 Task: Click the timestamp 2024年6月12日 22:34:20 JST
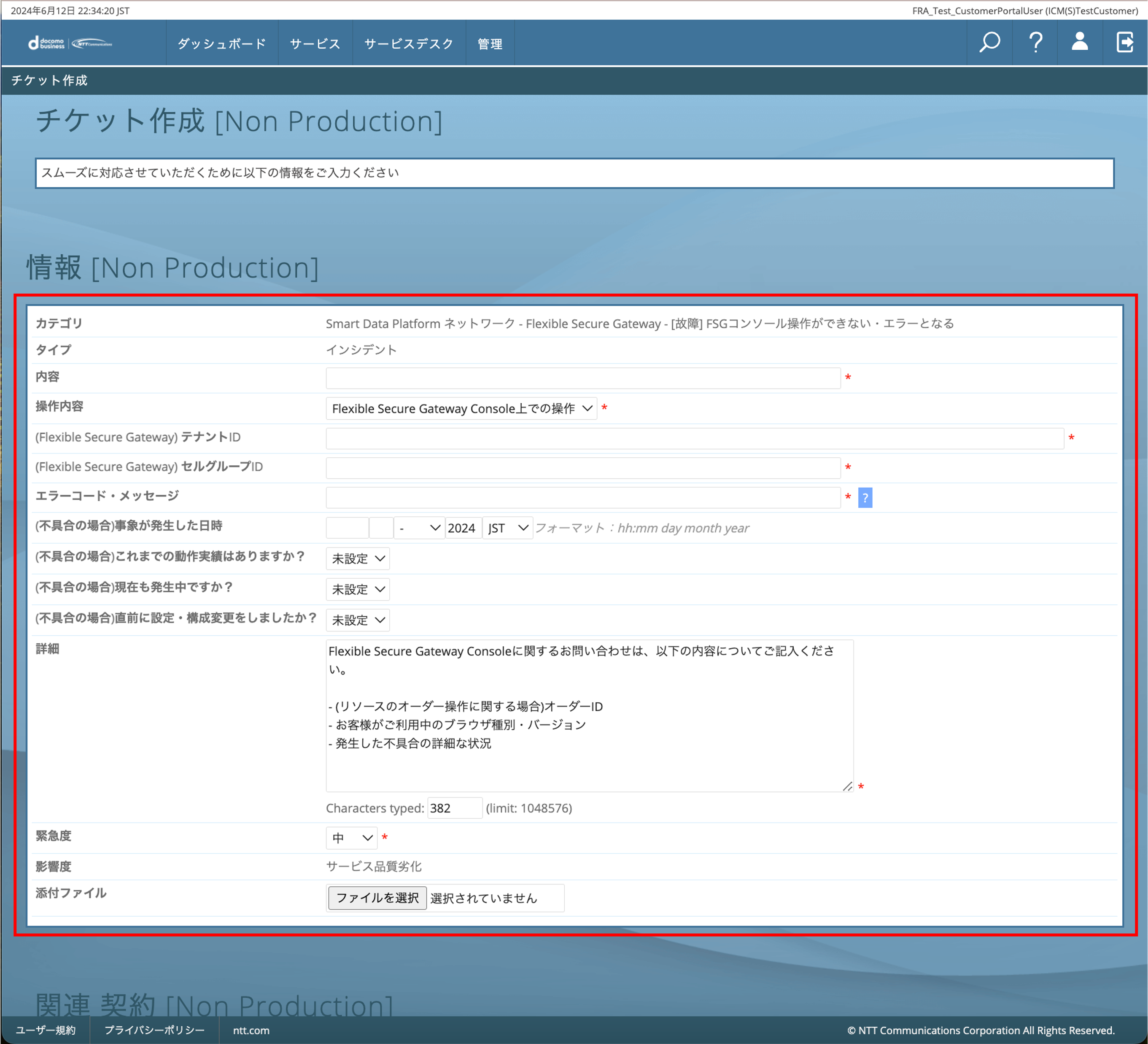click(x=70, y=11)
